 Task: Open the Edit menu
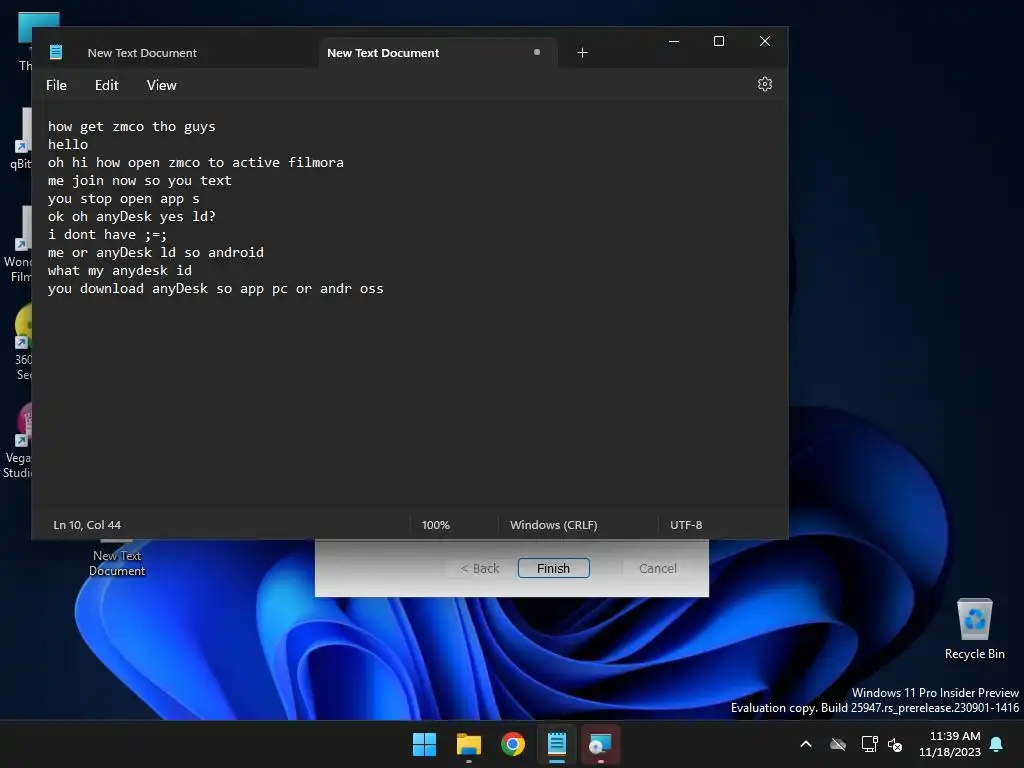tap(106, 85)
